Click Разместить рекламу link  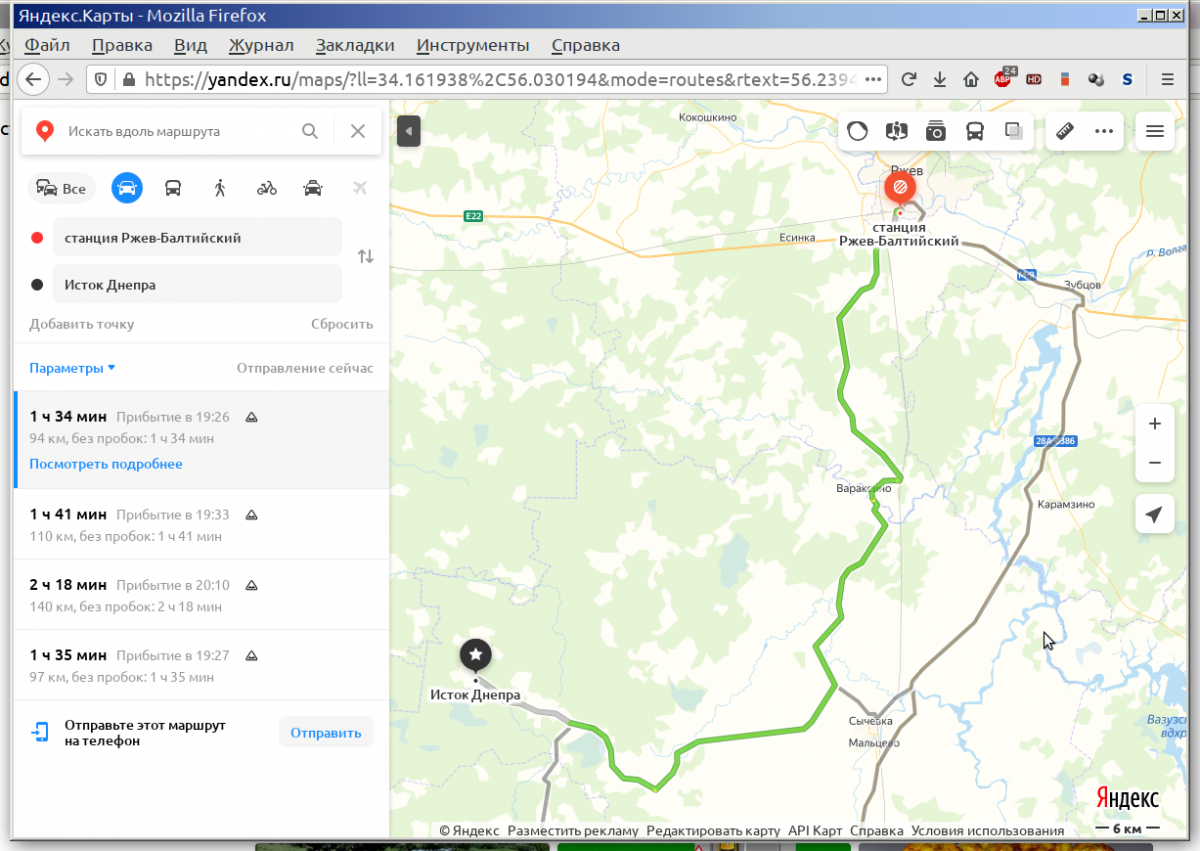[572, 831]
